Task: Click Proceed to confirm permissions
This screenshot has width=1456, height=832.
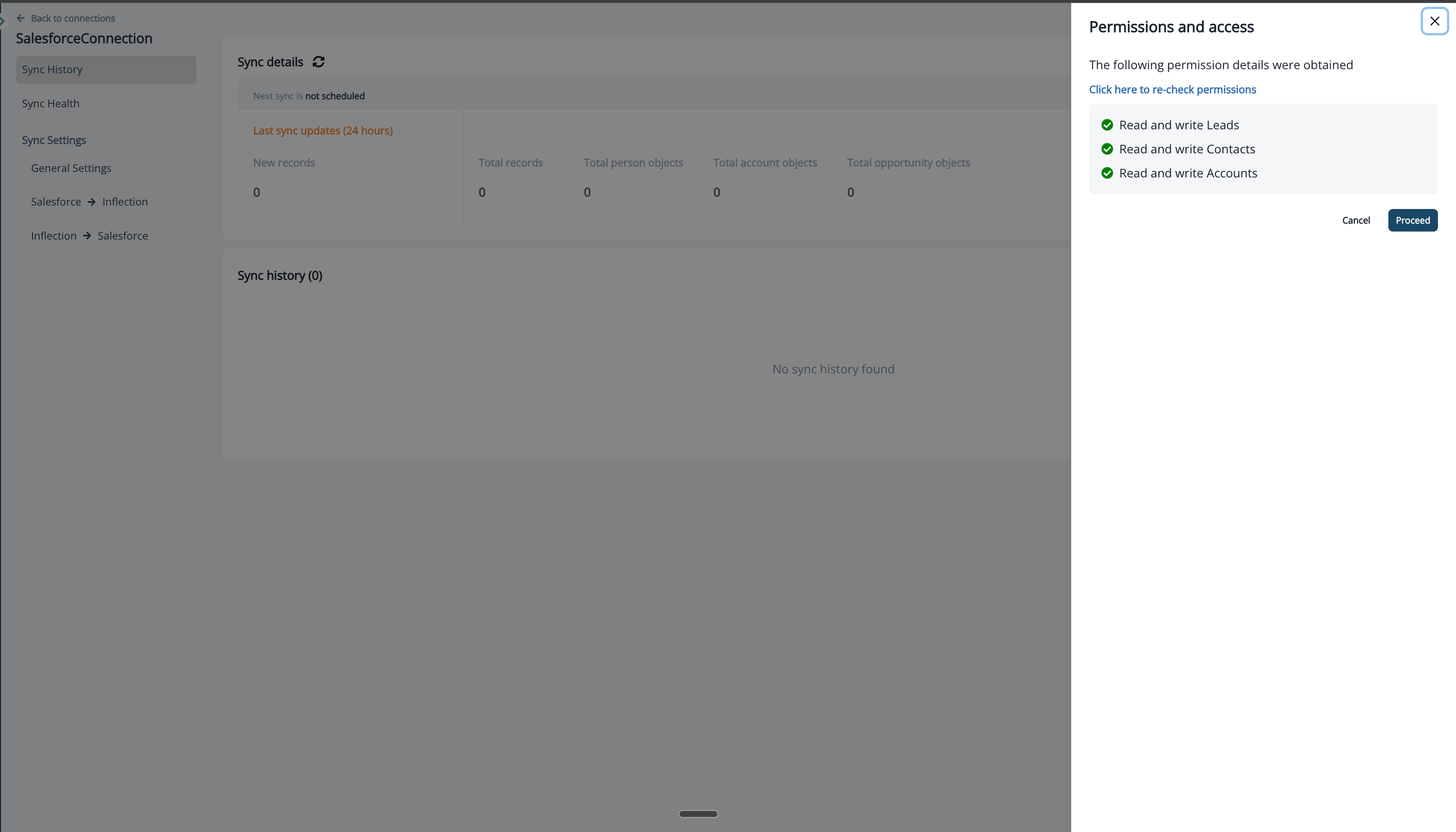Action: pyautogui.click(x=1412, y=221)
